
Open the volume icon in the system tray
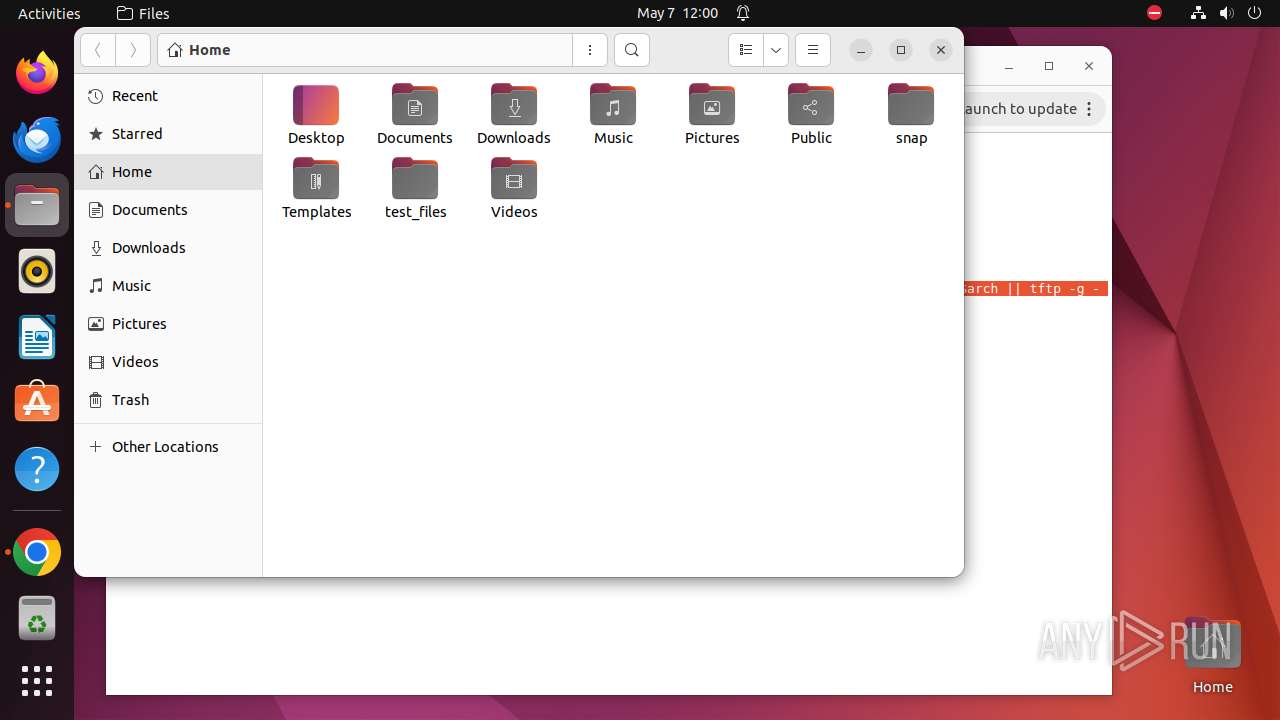pyautogui.click(x=1226, y=13)
